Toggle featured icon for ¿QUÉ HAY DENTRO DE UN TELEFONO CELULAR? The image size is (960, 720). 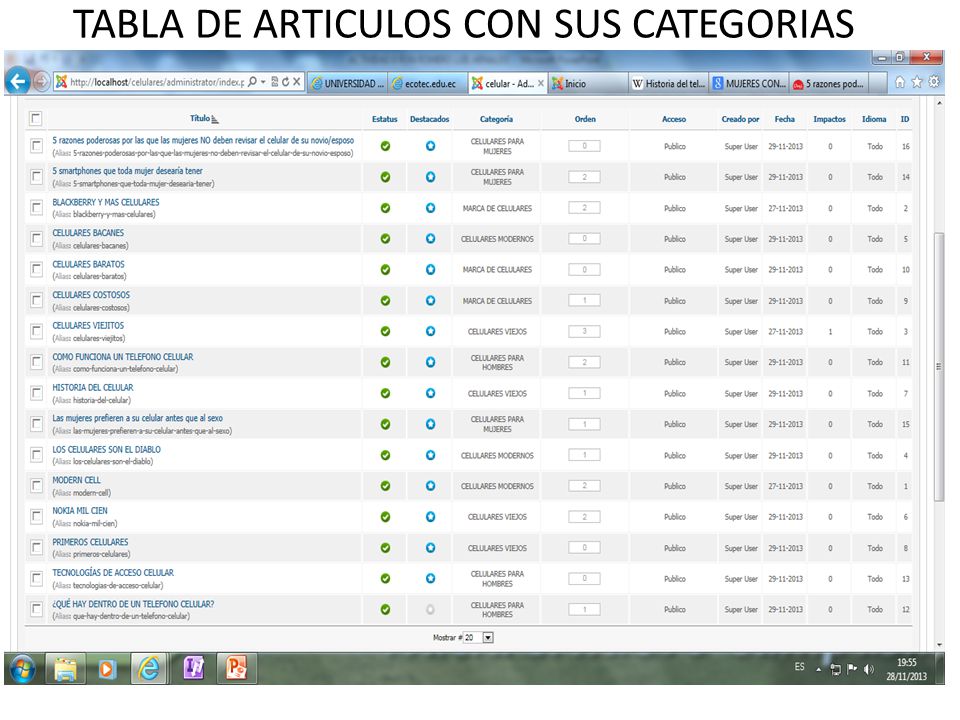point(430,609)
